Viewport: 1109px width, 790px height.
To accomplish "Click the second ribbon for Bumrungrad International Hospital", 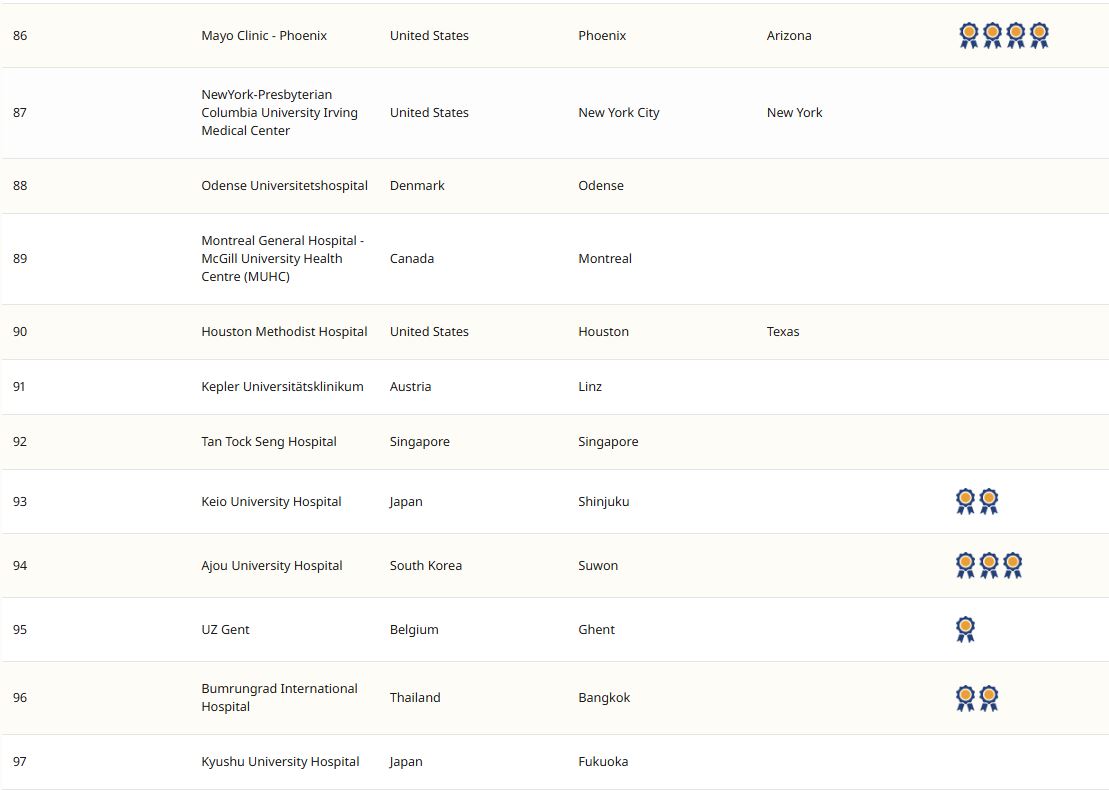I will 989,698.
